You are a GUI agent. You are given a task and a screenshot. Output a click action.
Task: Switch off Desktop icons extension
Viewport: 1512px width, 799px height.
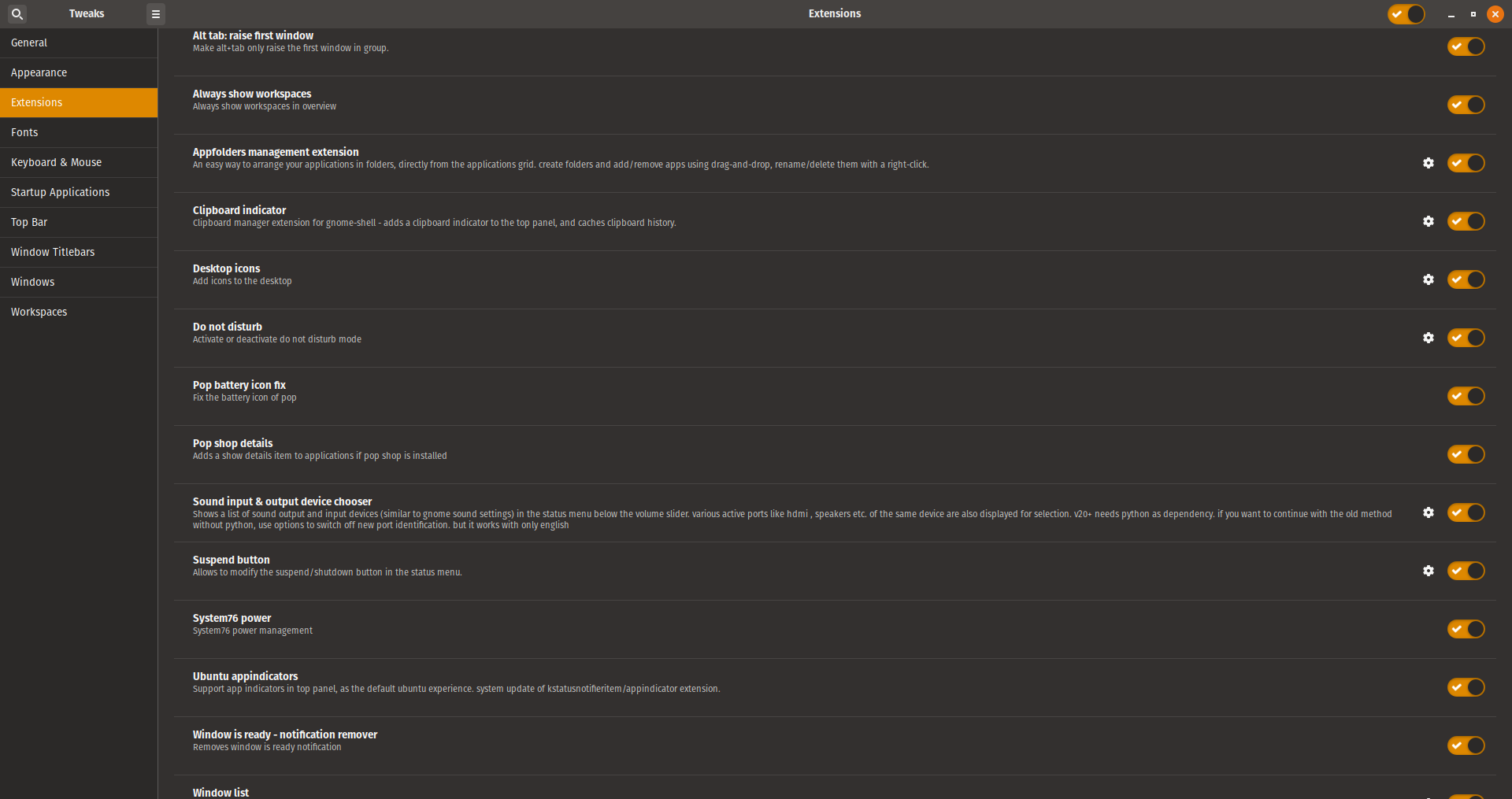click(x=1466, y=279)
